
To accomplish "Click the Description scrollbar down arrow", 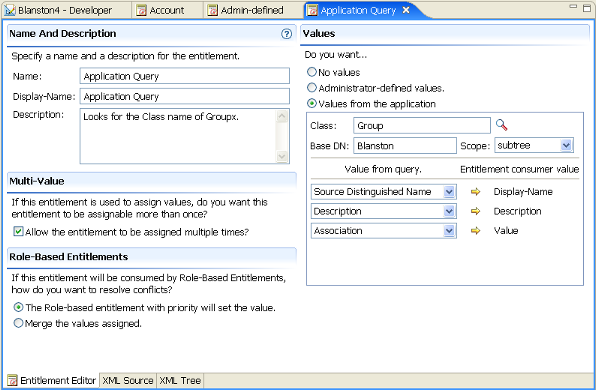I will click(x=282, y=156).
